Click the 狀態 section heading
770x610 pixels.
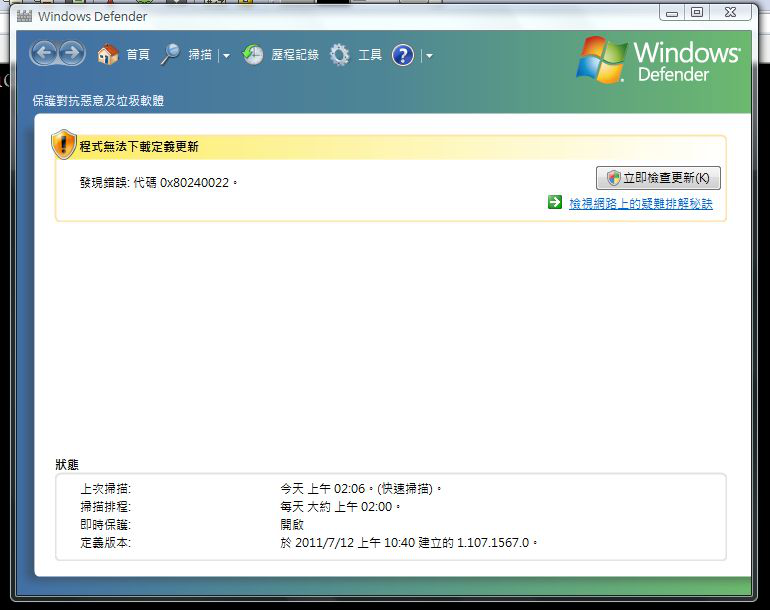point(67,465)
